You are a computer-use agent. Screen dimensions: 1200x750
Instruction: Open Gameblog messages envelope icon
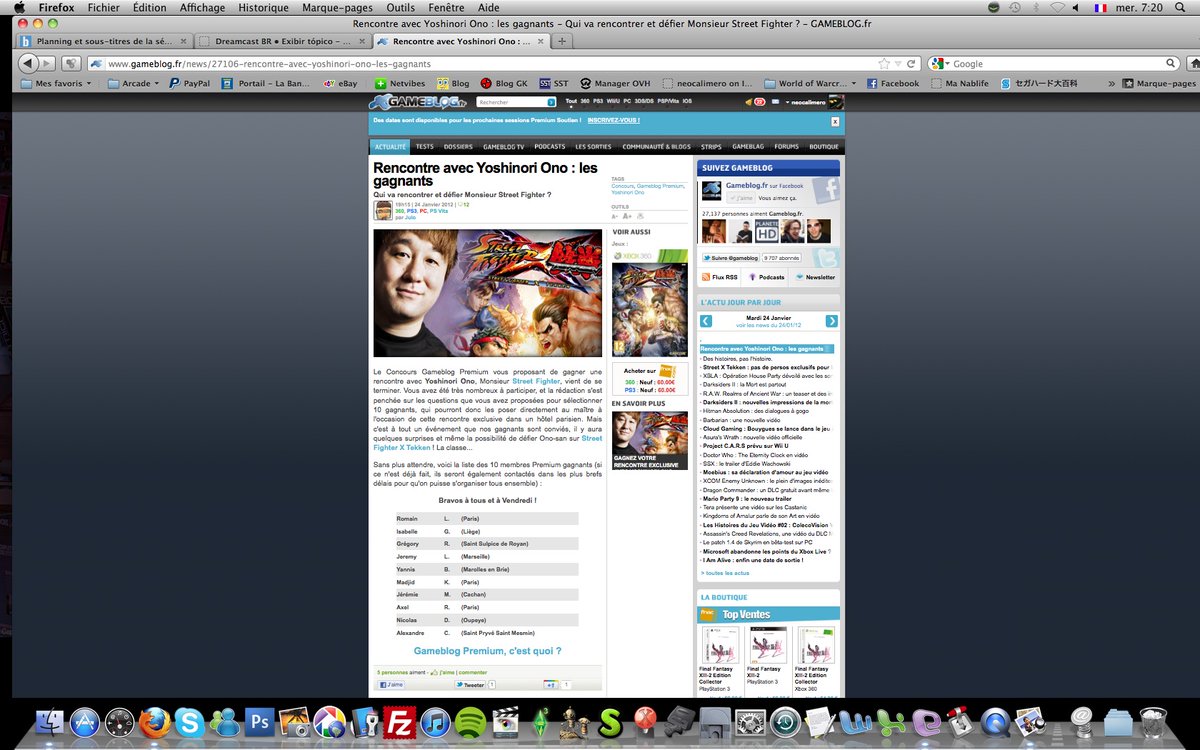(775, 102)
